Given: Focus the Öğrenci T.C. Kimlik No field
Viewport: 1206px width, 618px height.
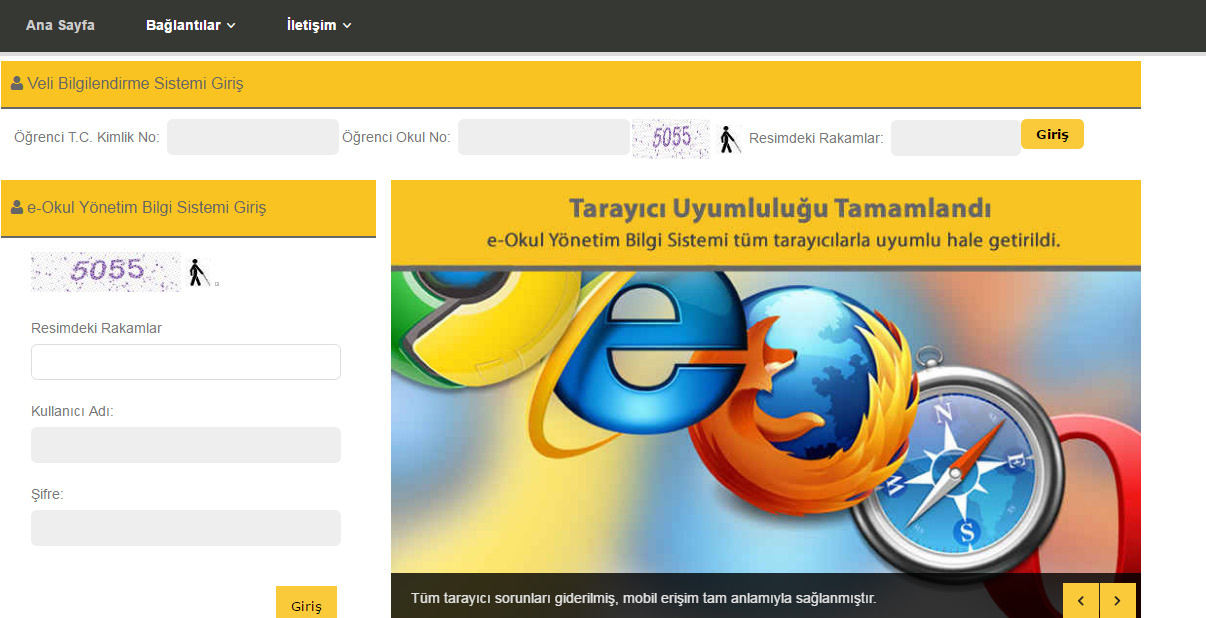Looking at the screenshot, I should (253, 137).
